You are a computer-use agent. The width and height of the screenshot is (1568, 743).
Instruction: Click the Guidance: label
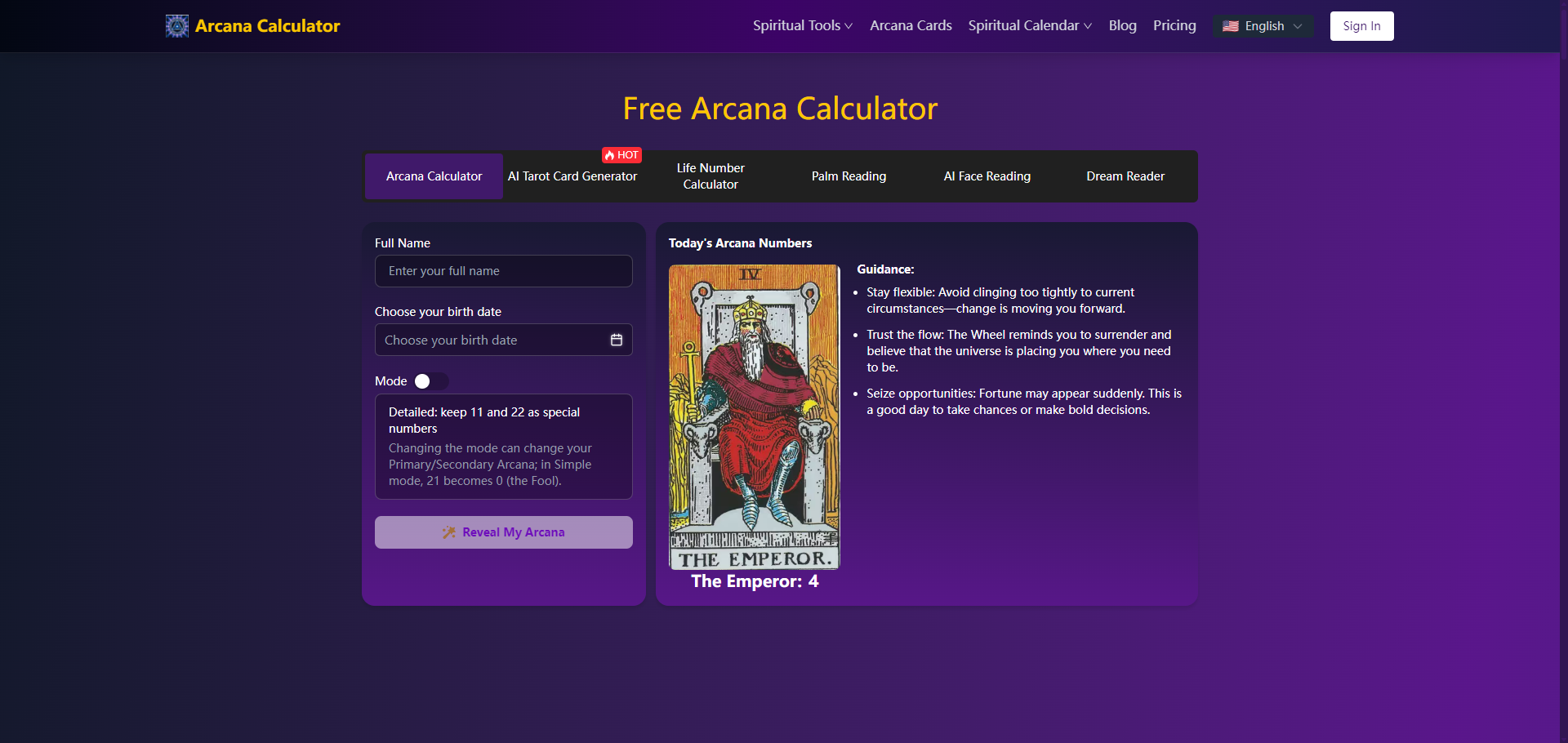point(885,269)
